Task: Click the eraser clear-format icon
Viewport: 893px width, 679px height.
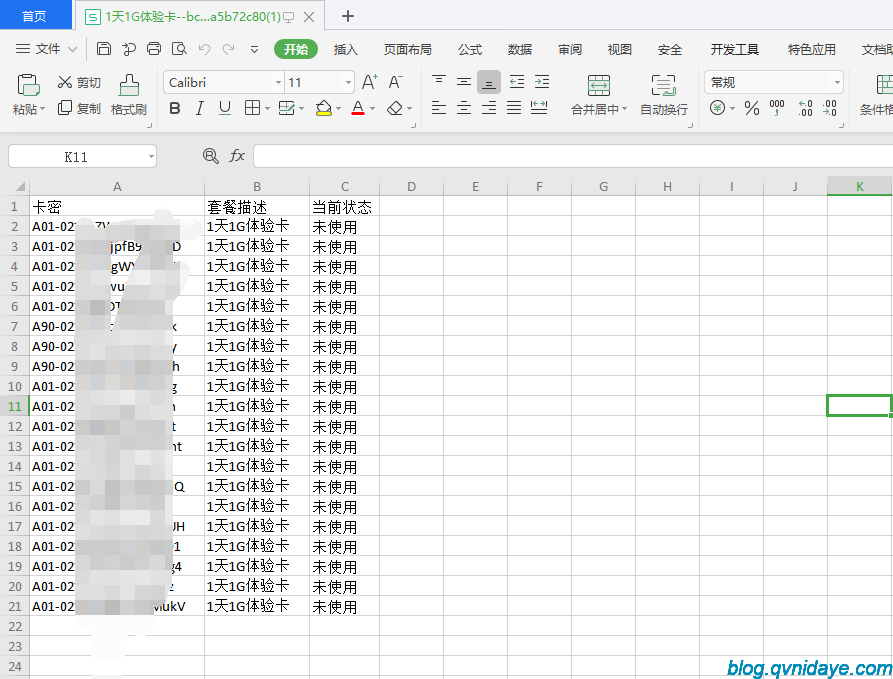Action: point(395,108)
